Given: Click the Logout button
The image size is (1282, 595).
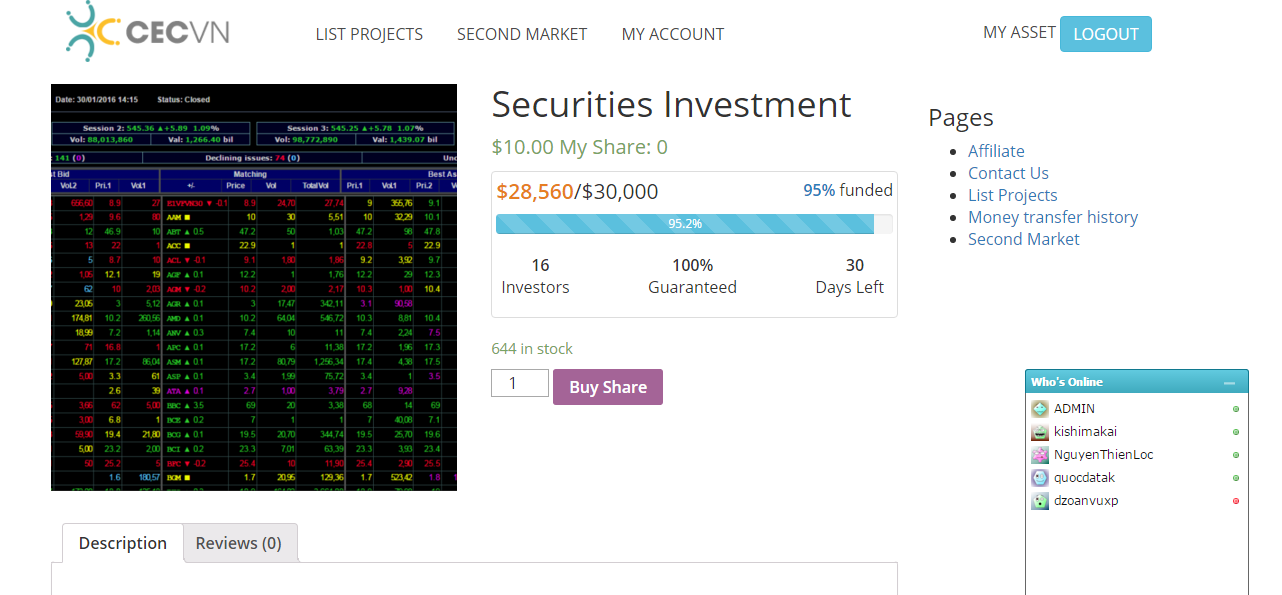Looking at the screenshot, I should tap(1105, 34).
